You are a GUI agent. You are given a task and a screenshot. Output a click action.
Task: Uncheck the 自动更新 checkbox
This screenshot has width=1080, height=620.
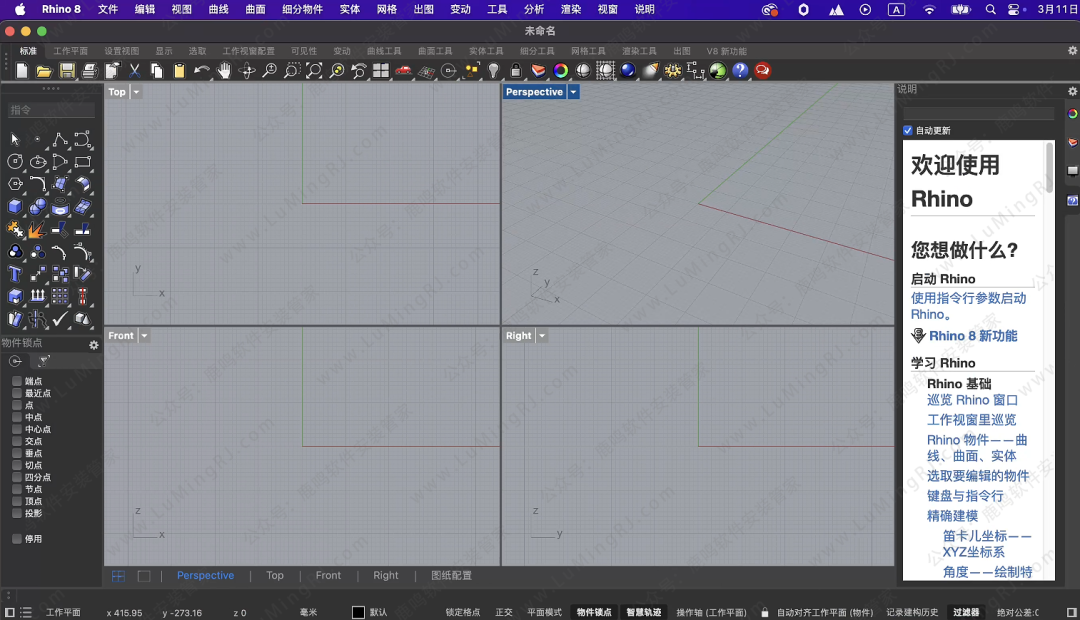coord(908,131)
